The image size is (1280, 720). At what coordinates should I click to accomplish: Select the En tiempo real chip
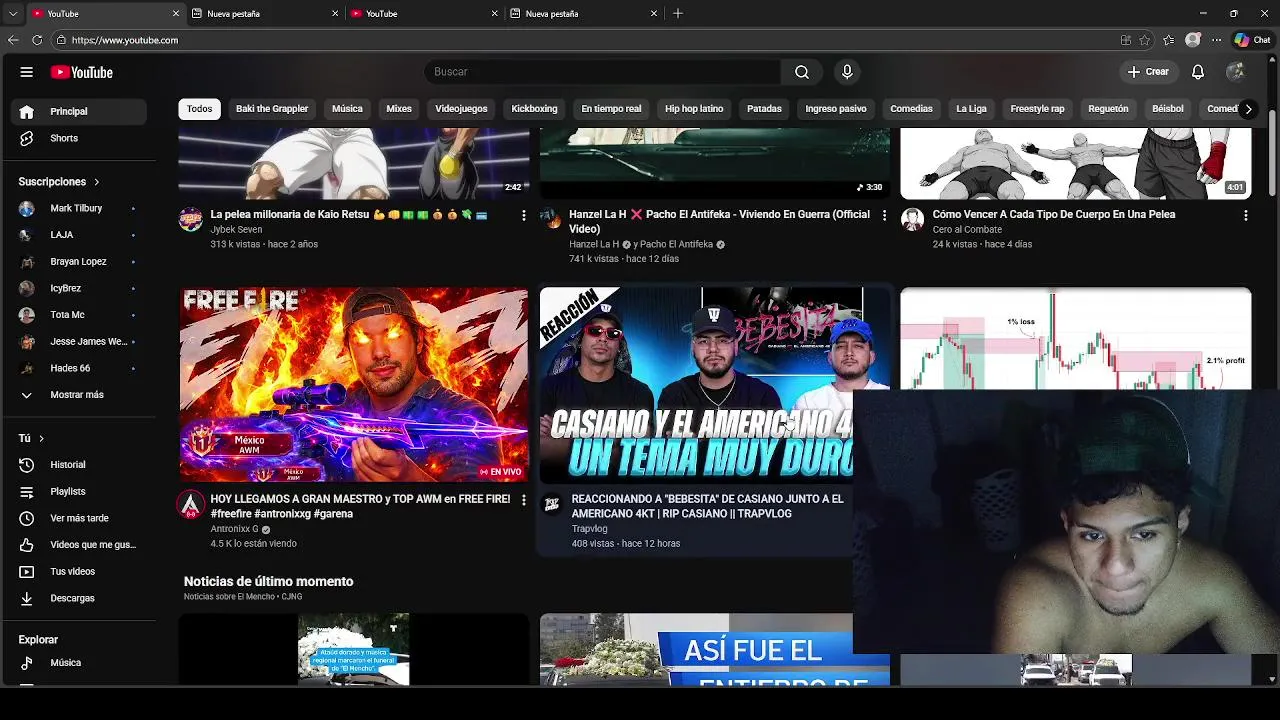[611, 109]
